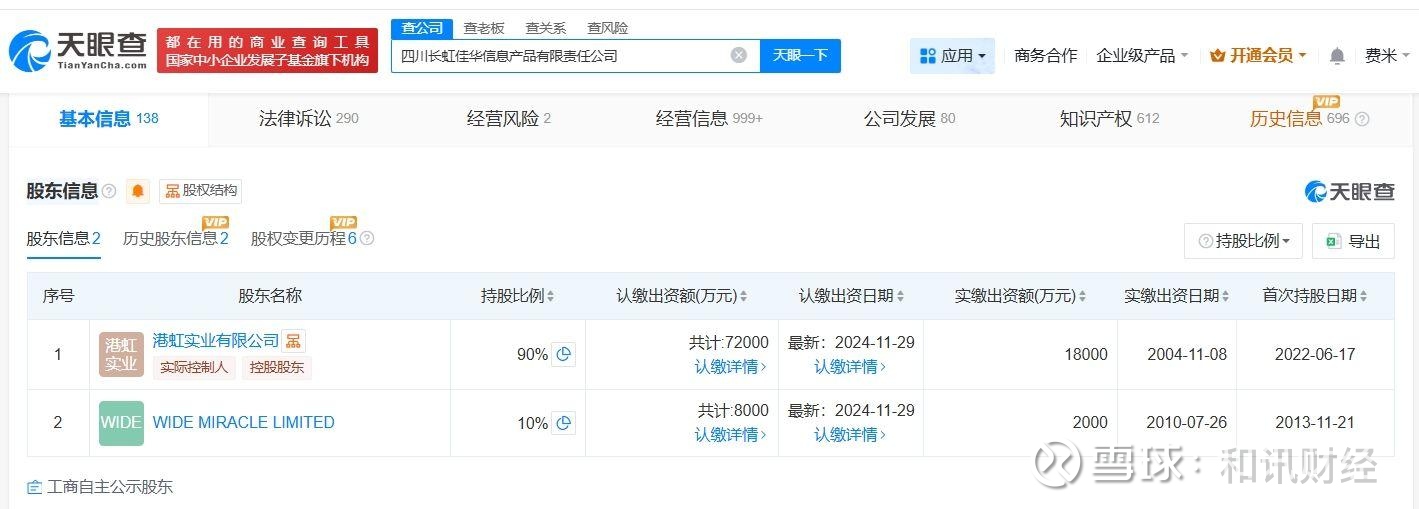Switch to the 查公司 search tab

click(x=422, y=28)
